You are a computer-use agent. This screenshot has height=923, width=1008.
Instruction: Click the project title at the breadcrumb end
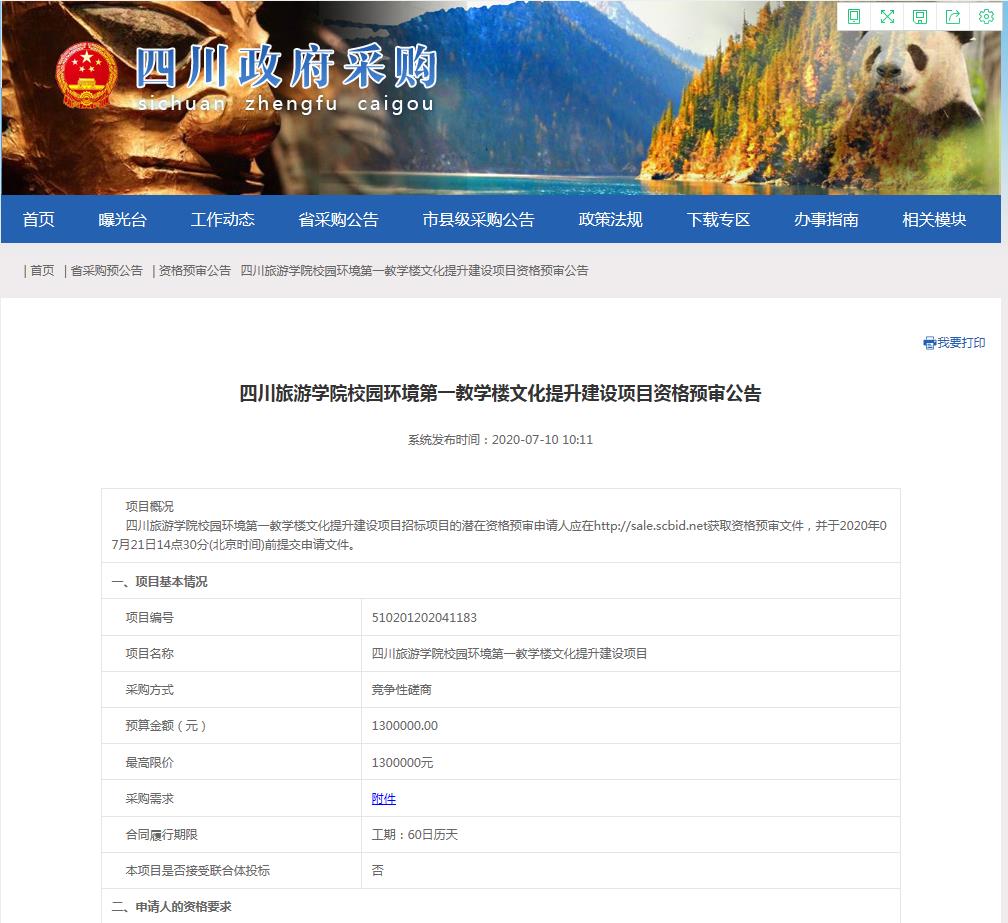[x=414, y=271]
